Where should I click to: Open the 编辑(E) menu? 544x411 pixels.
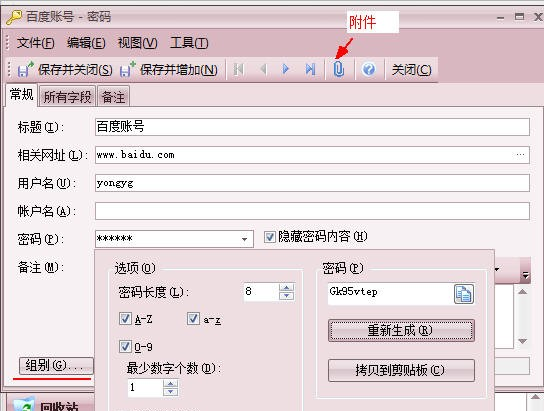(x=86, y=43)
